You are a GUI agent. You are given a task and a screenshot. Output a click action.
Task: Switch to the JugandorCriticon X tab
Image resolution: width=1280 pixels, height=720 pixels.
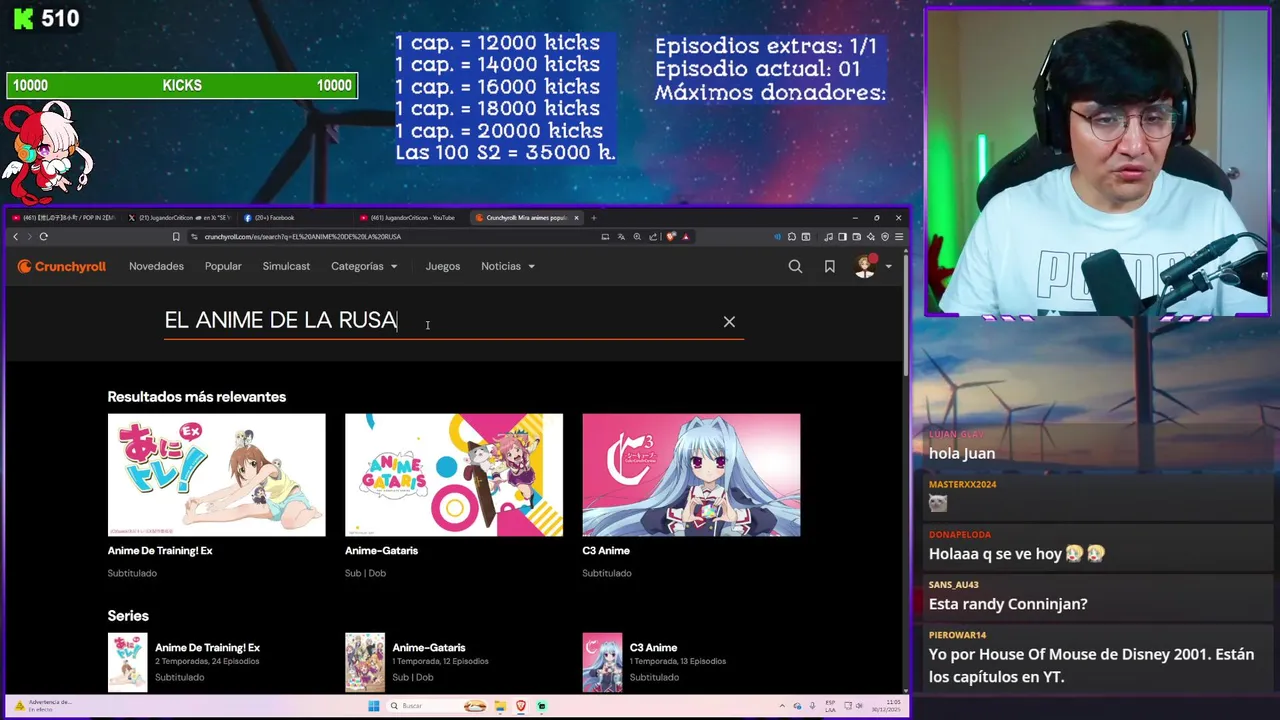180,217
